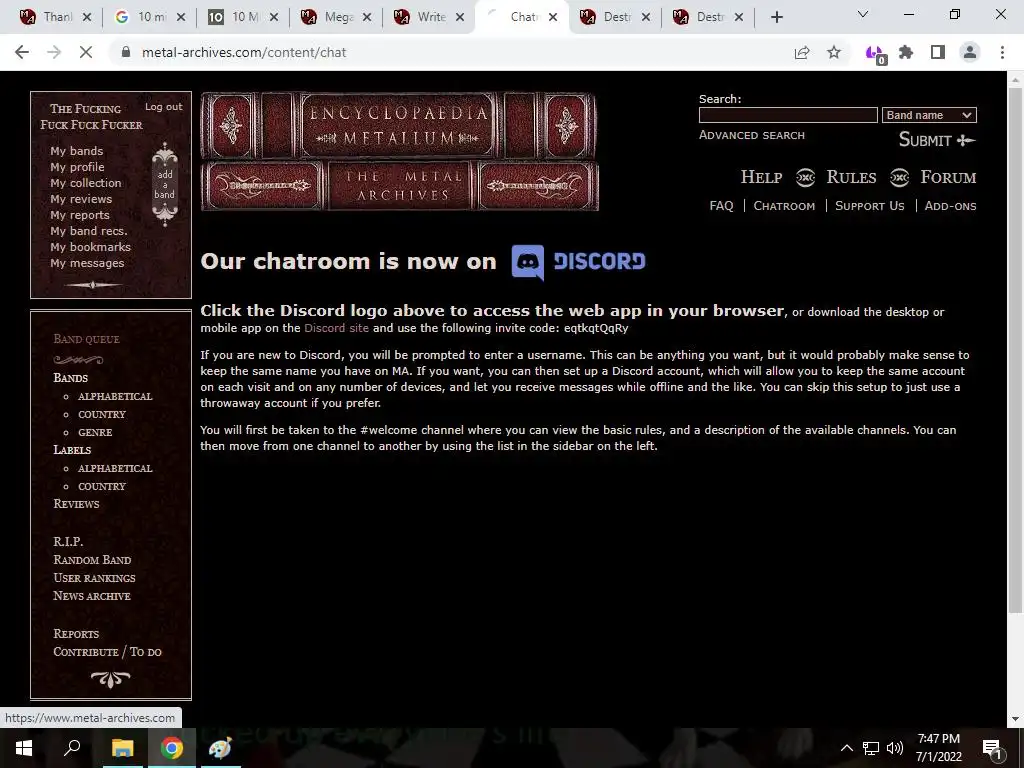Screen dimensions: 1024x768
Task: Follow the Discord site link
Action: [336, 328]
